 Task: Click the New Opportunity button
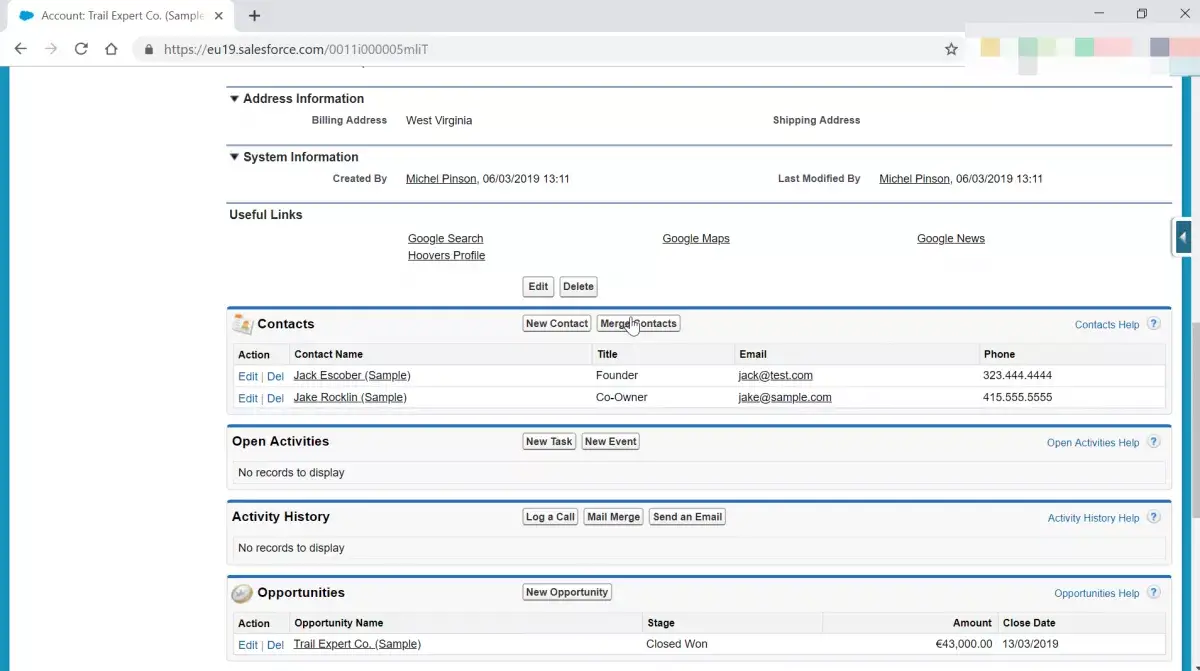coord(567,592)
